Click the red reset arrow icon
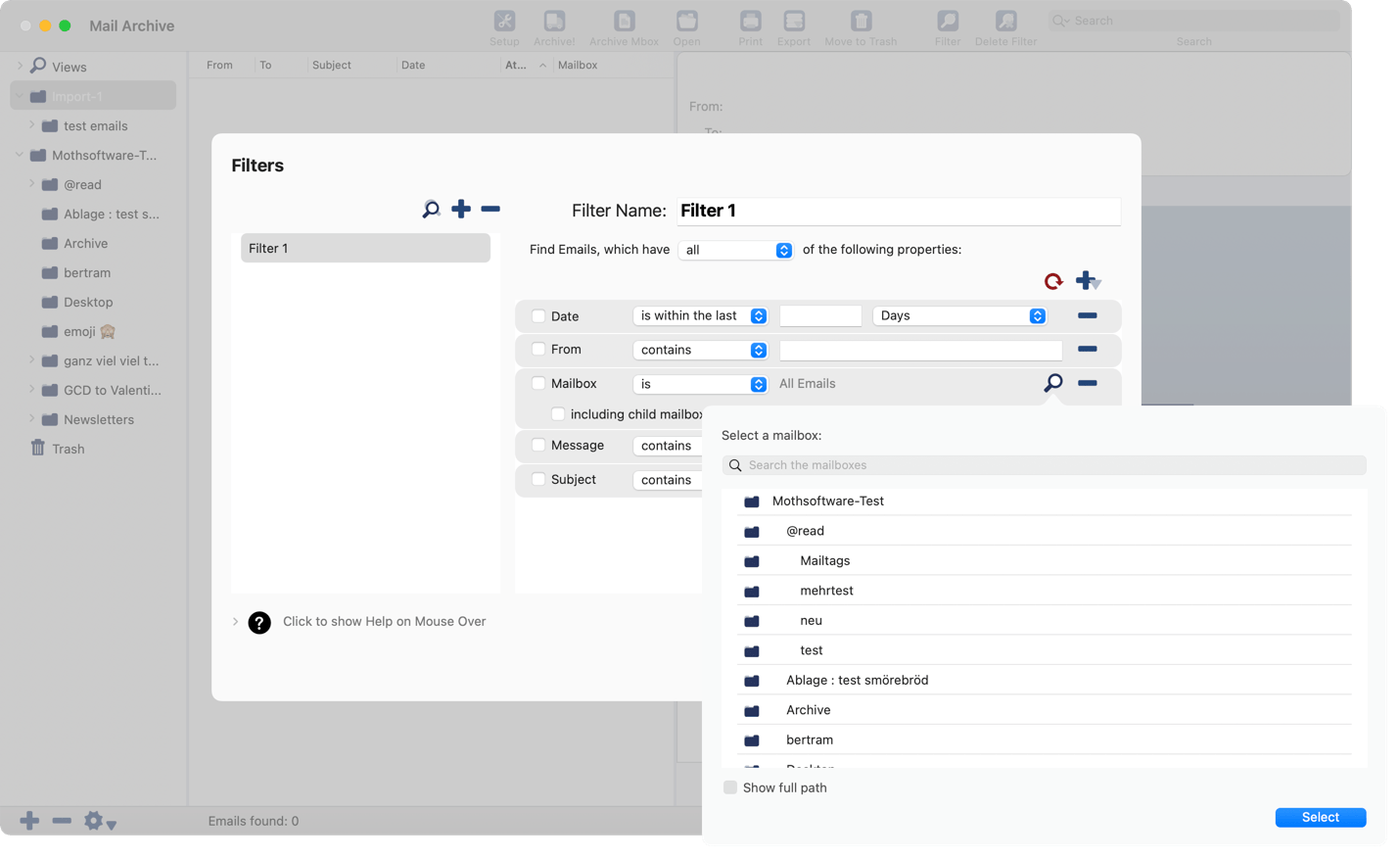 [x=1053, y=281]
